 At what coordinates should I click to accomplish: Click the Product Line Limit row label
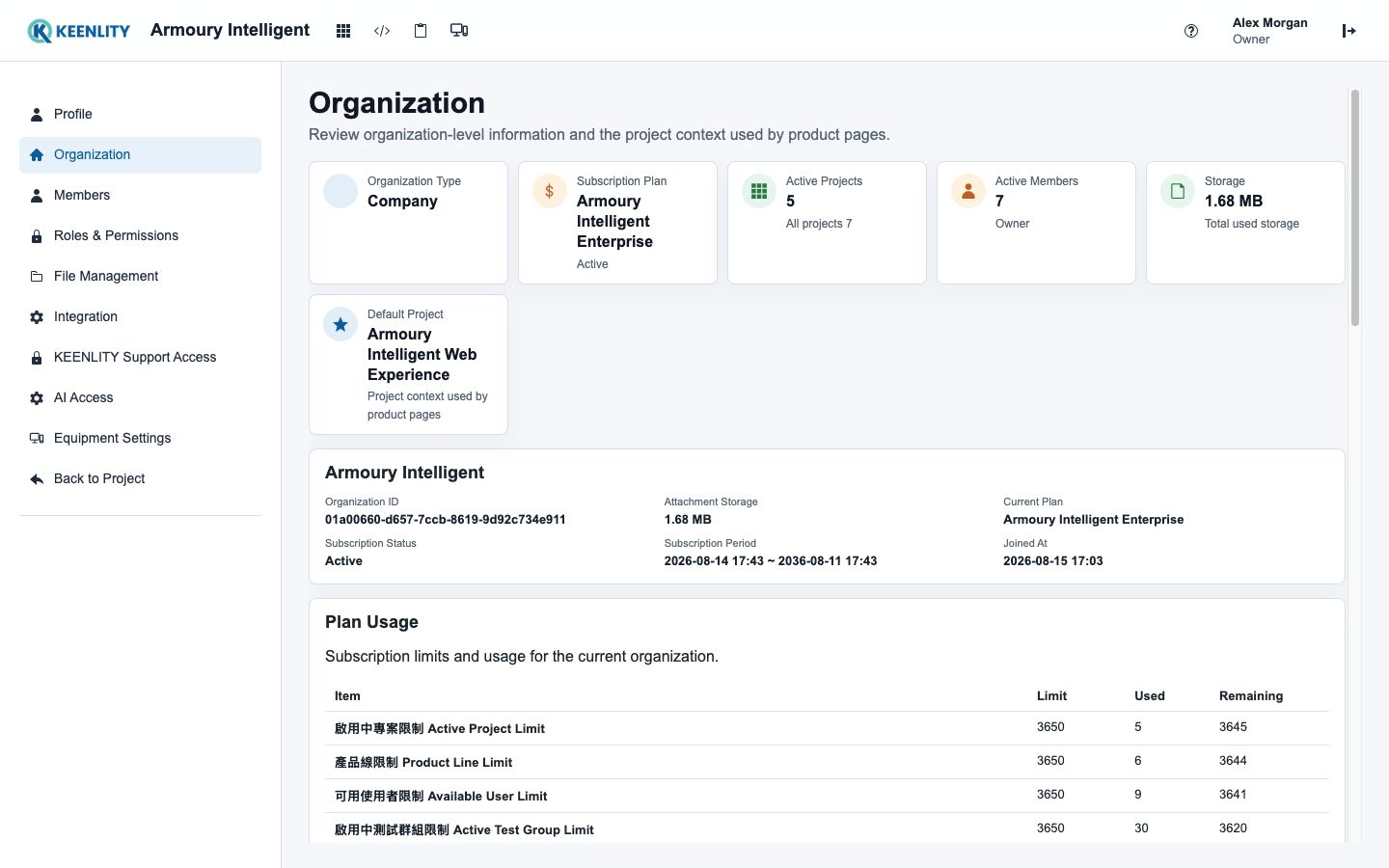pos(423,763)
